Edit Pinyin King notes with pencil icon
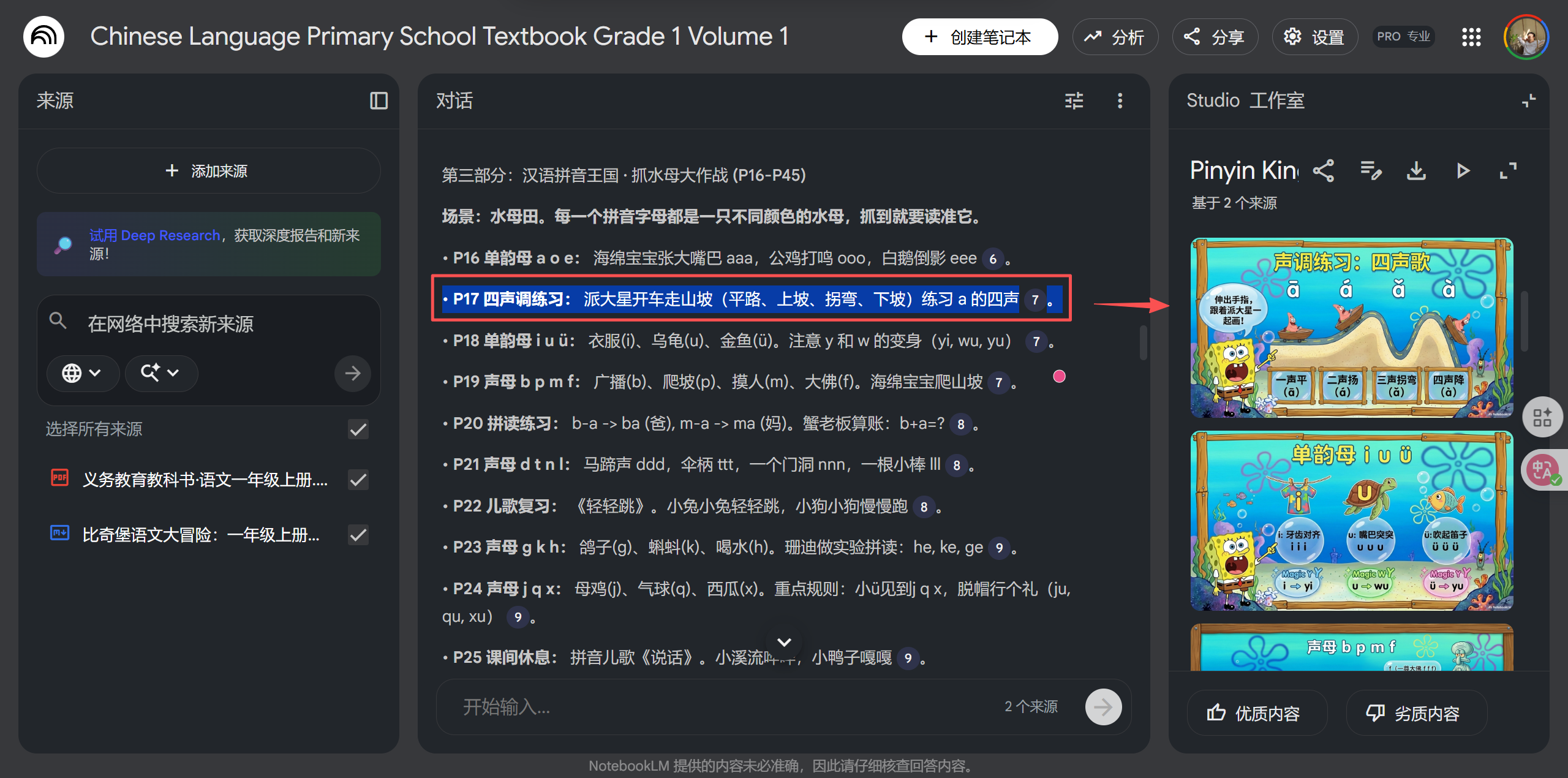This screenshot has width=1568, height=778. coord(1371,172)
